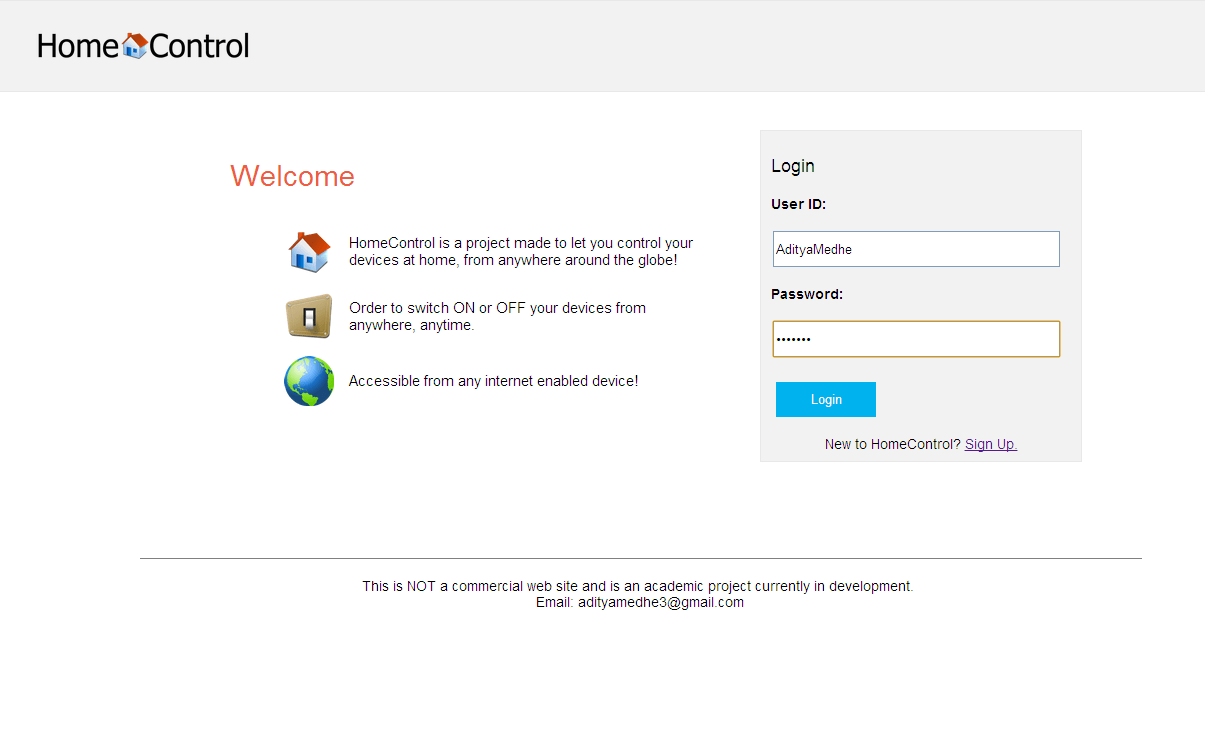The image size is (1205, 754).
Task: Click the word 'Home' in the header logo
Action: (x=78, y=46)
